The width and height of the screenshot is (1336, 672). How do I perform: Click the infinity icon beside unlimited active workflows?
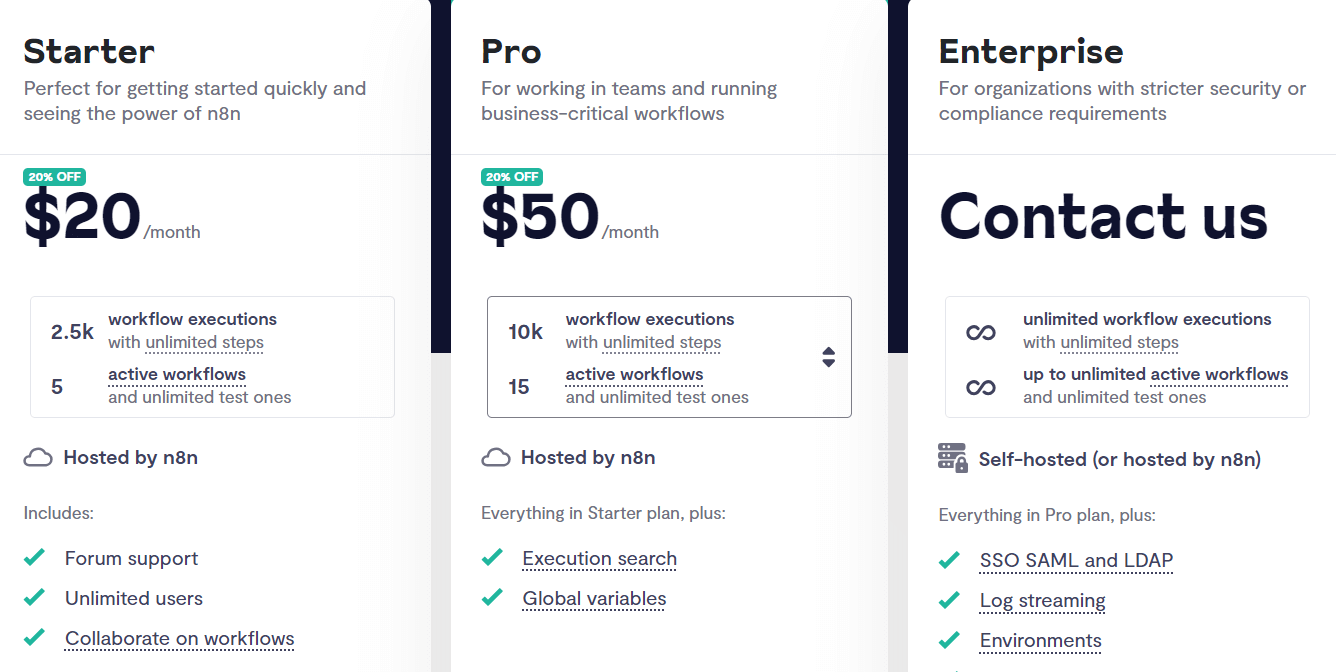click(x=981, y=387)
